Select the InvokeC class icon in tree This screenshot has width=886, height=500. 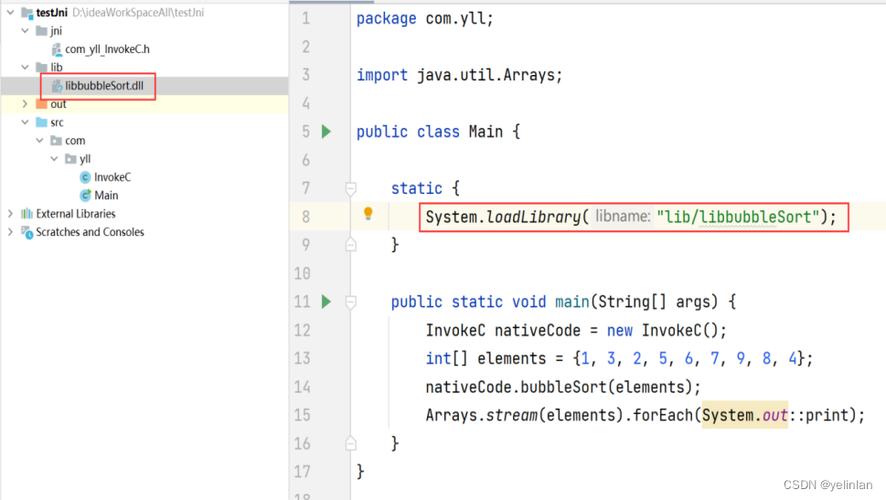pos(85,177)
